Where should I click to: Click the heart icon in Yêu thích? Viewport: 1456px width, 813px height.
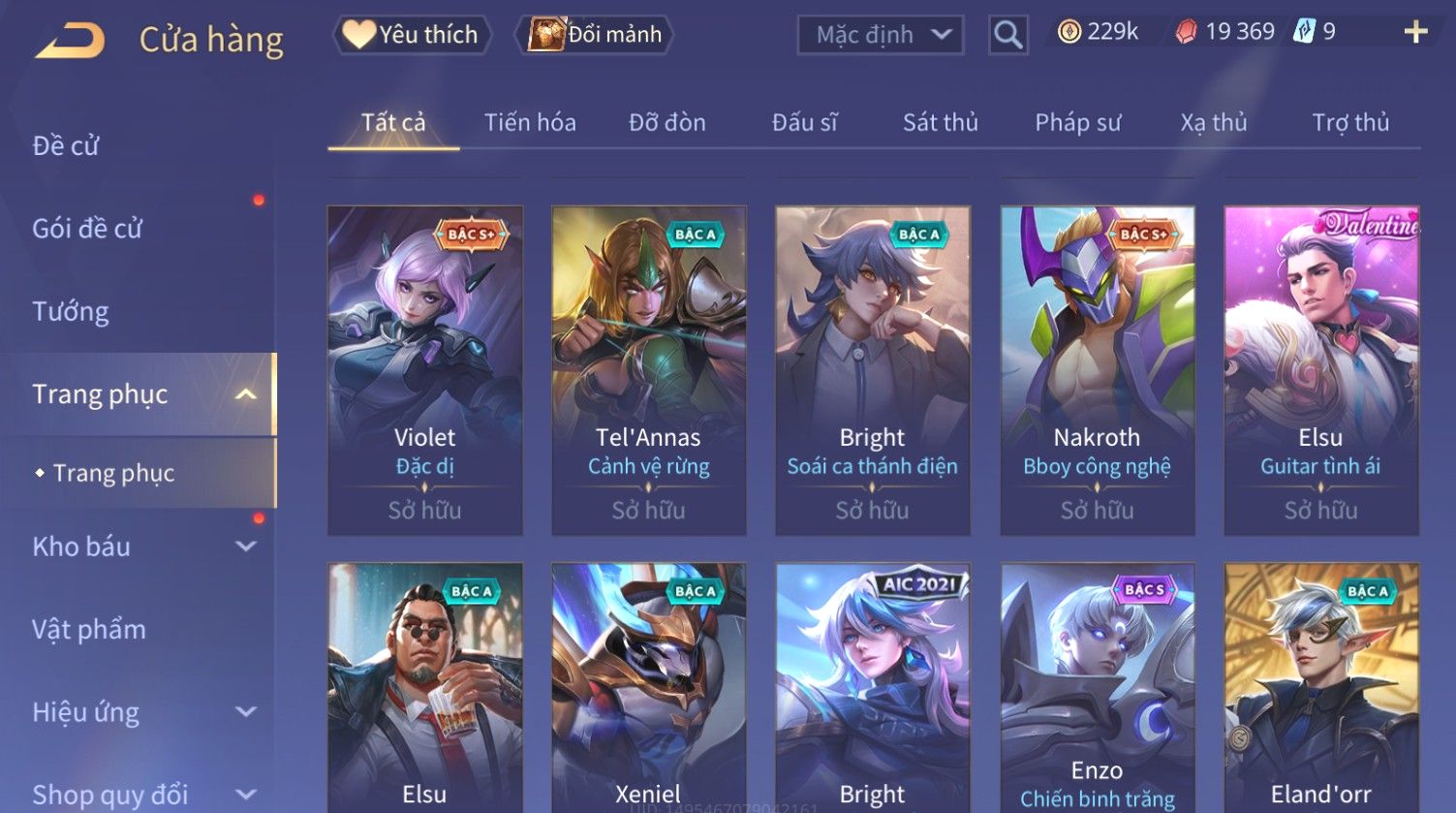pos(358,35)
